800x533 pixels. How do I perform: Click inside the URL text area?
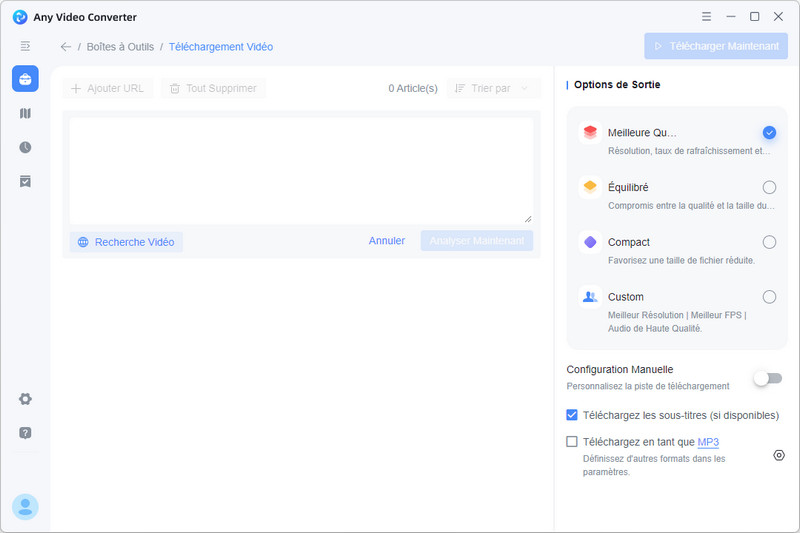tap(300, 170)
